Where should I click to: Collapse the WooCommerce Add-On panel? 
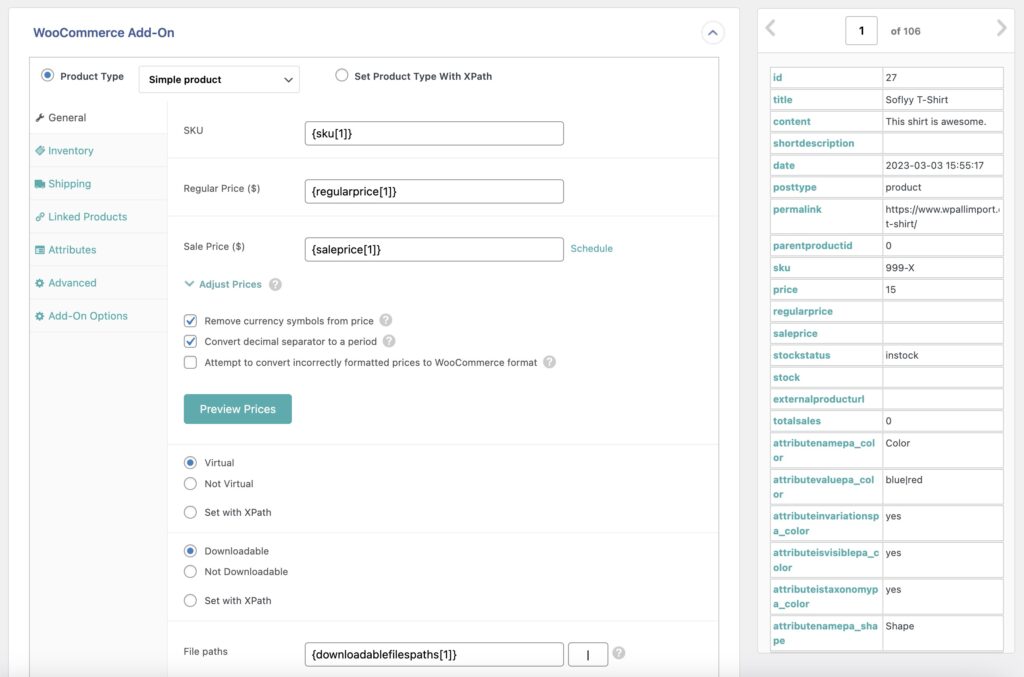713,33
